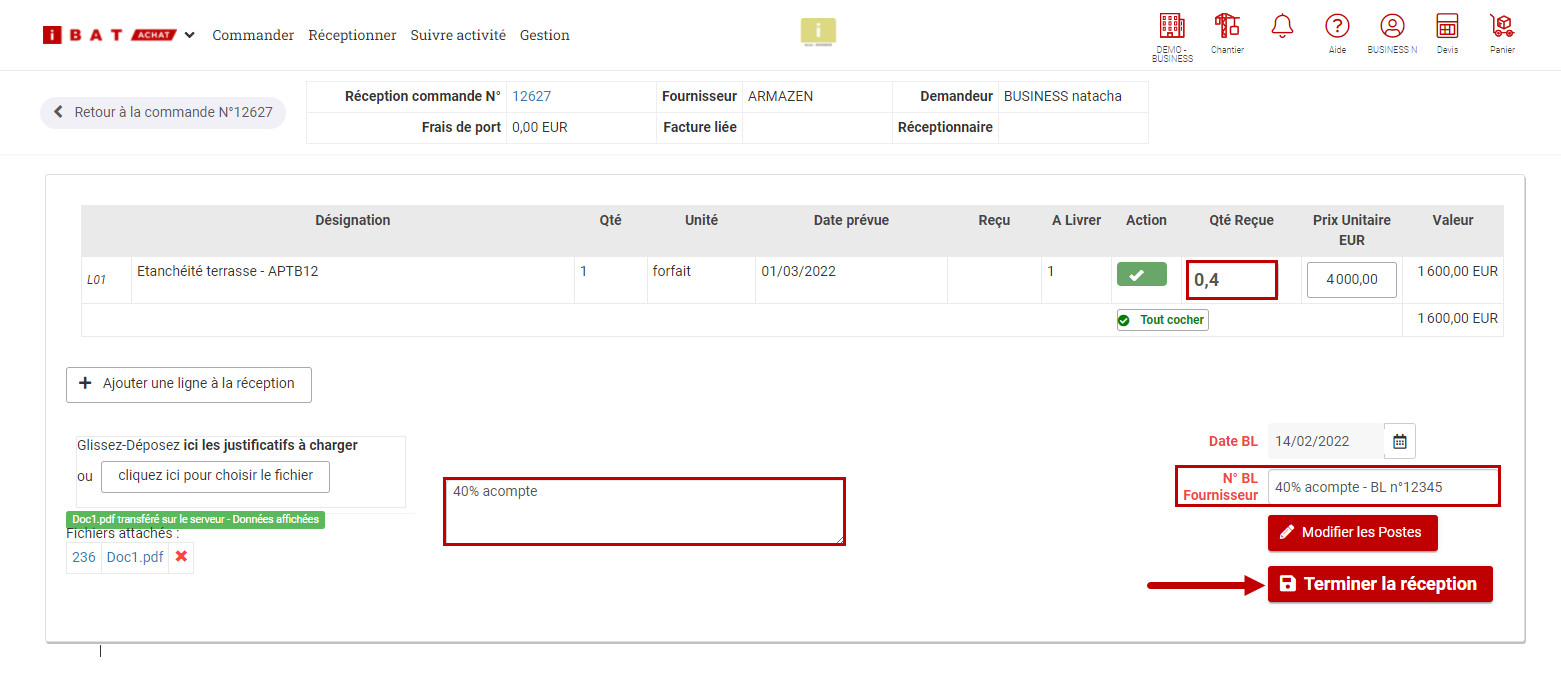Click Modifier les Postes button
The height and width of the screenshot is (681, 1561).
coord(1352,533)
